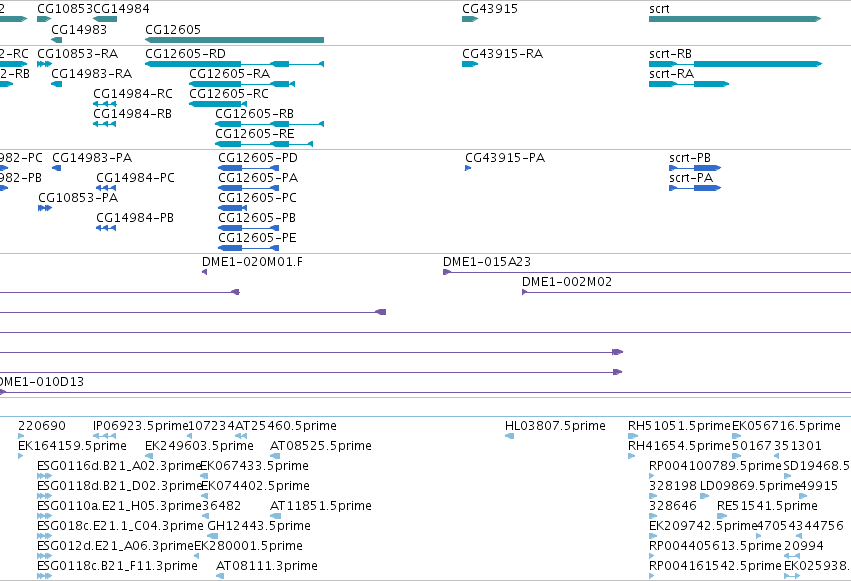The width and height of the screenshot is (851, 581).
Task: Select the scrt-RA transcript
Action: coord(689,84)
